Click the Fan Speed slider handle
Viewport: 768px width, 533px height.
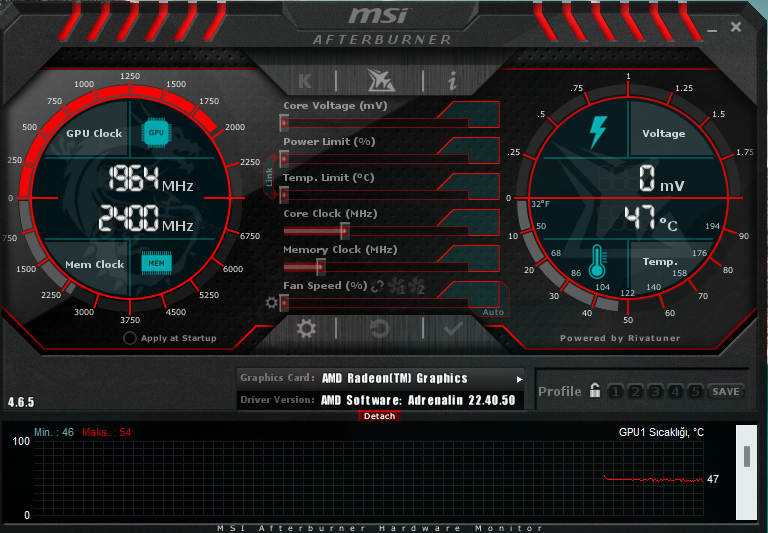coord(284,303)
